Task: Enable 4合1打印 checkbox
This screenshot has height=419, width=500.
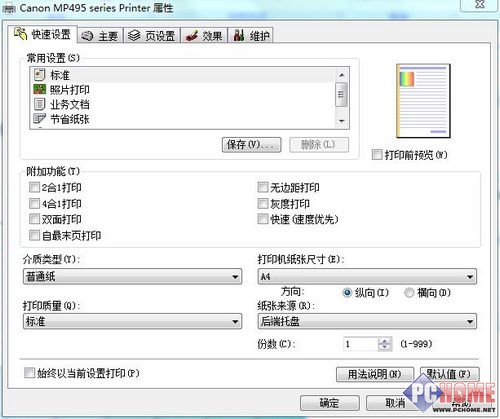Action: 34,203
